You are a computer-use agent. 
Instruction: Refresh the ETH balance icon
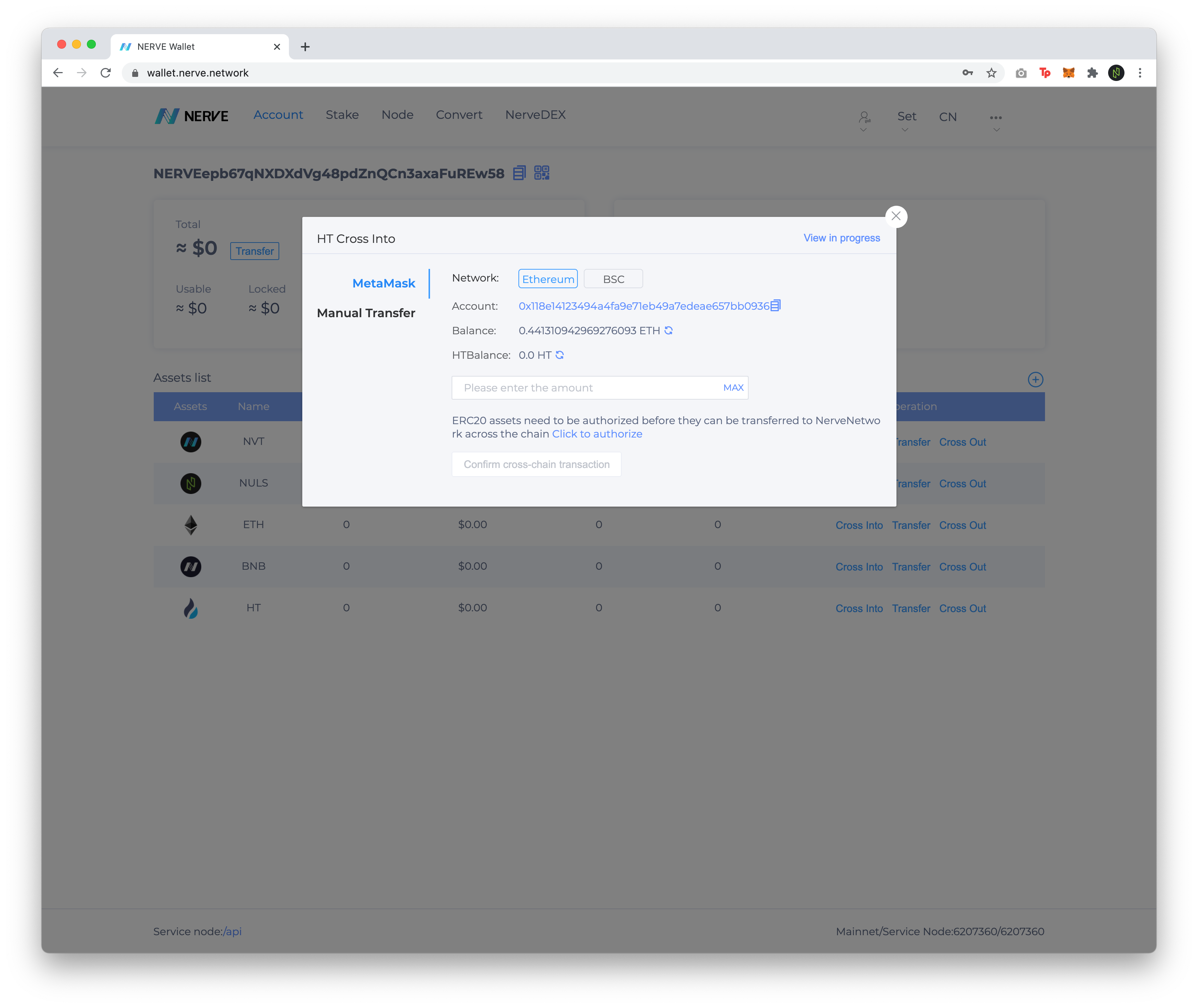[x=668, y=330]
